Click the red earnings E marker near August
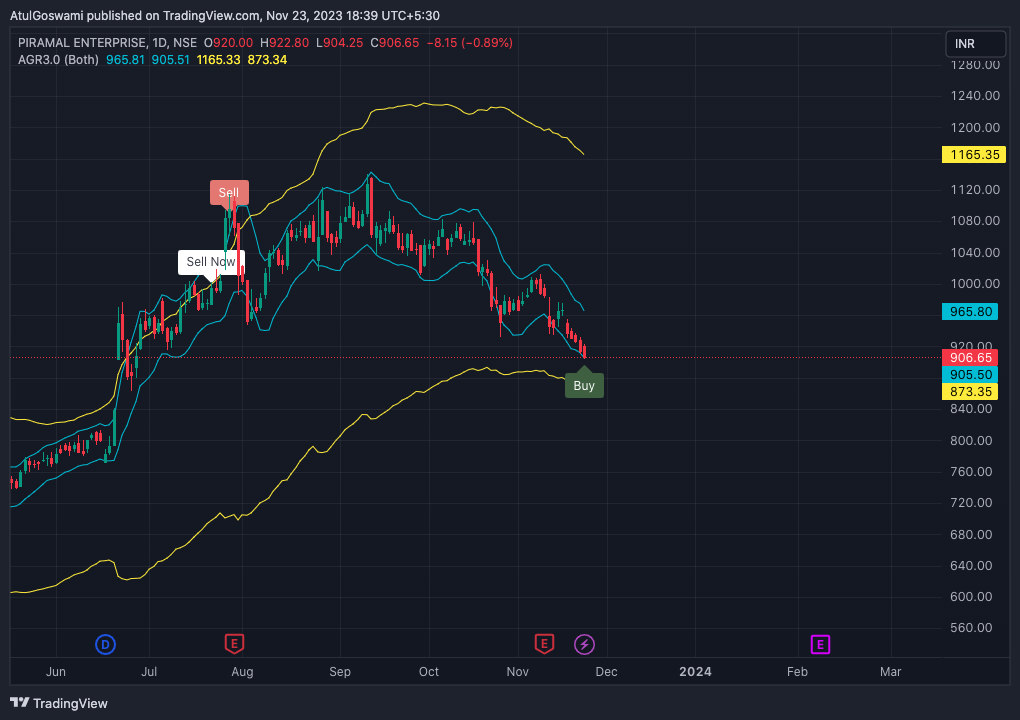Viewport: 1020px width, 720px height. point(234,644)
